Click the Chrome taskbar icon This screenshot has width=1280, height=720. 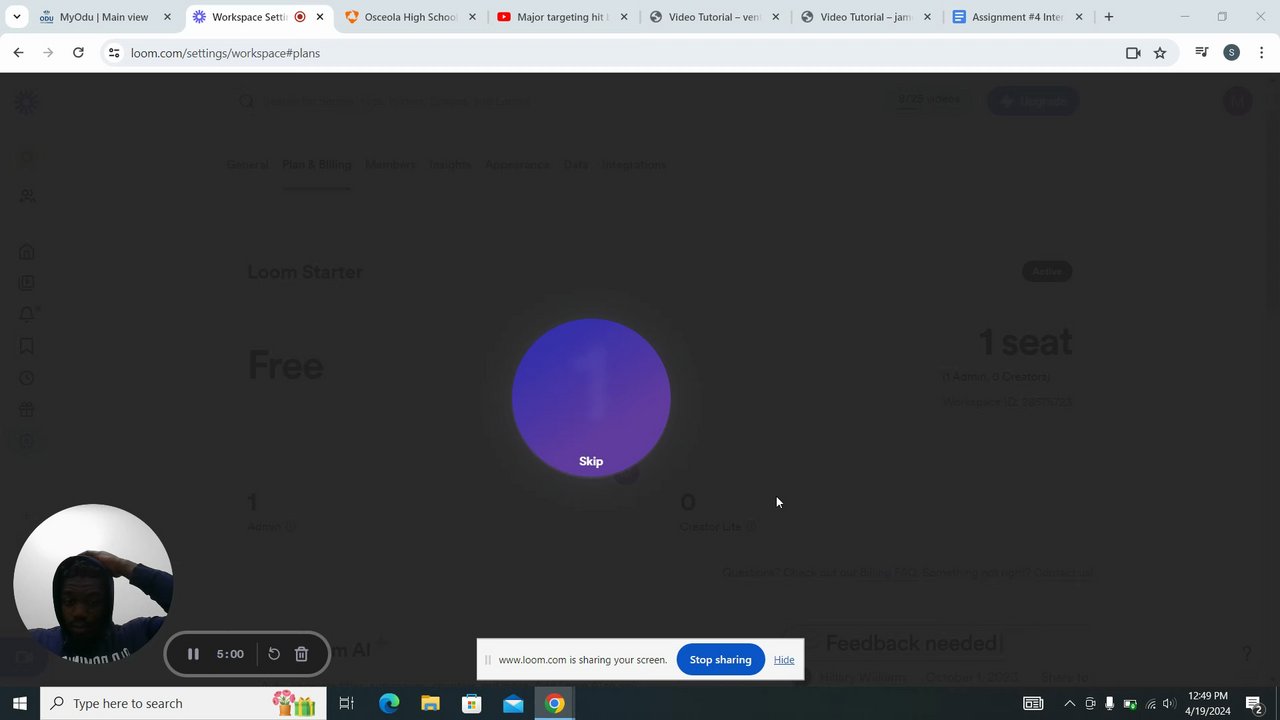tap(554, 704)
